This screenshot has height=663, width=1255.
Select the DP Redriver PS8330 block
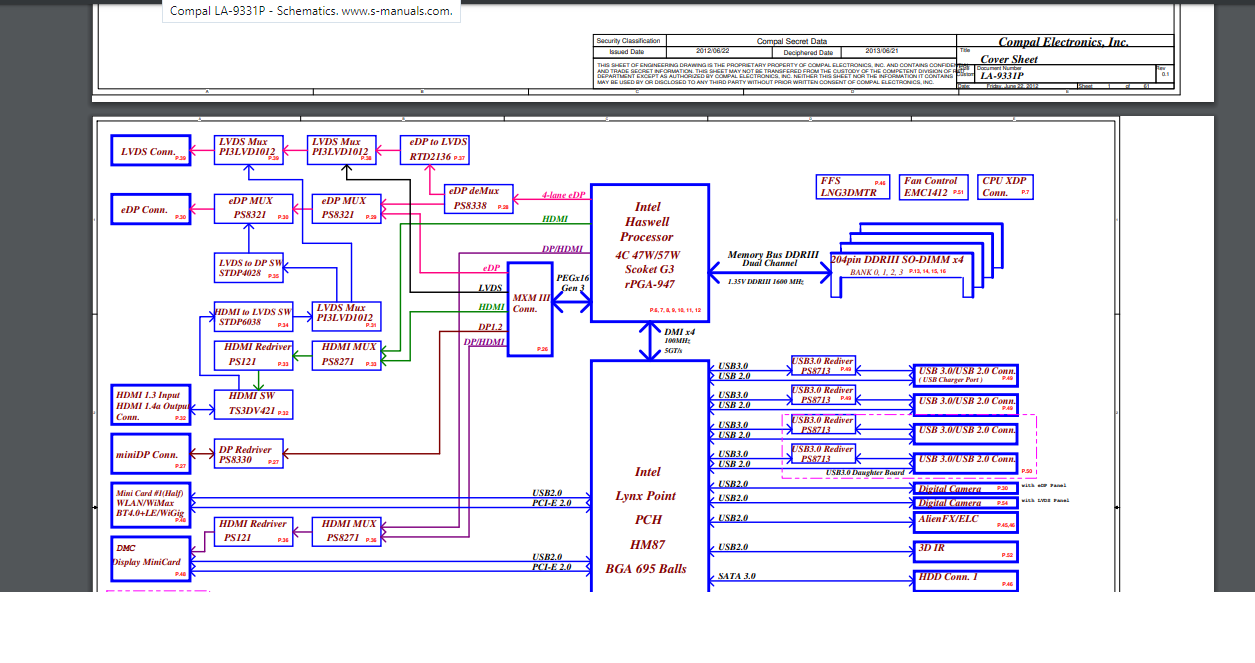250,454
